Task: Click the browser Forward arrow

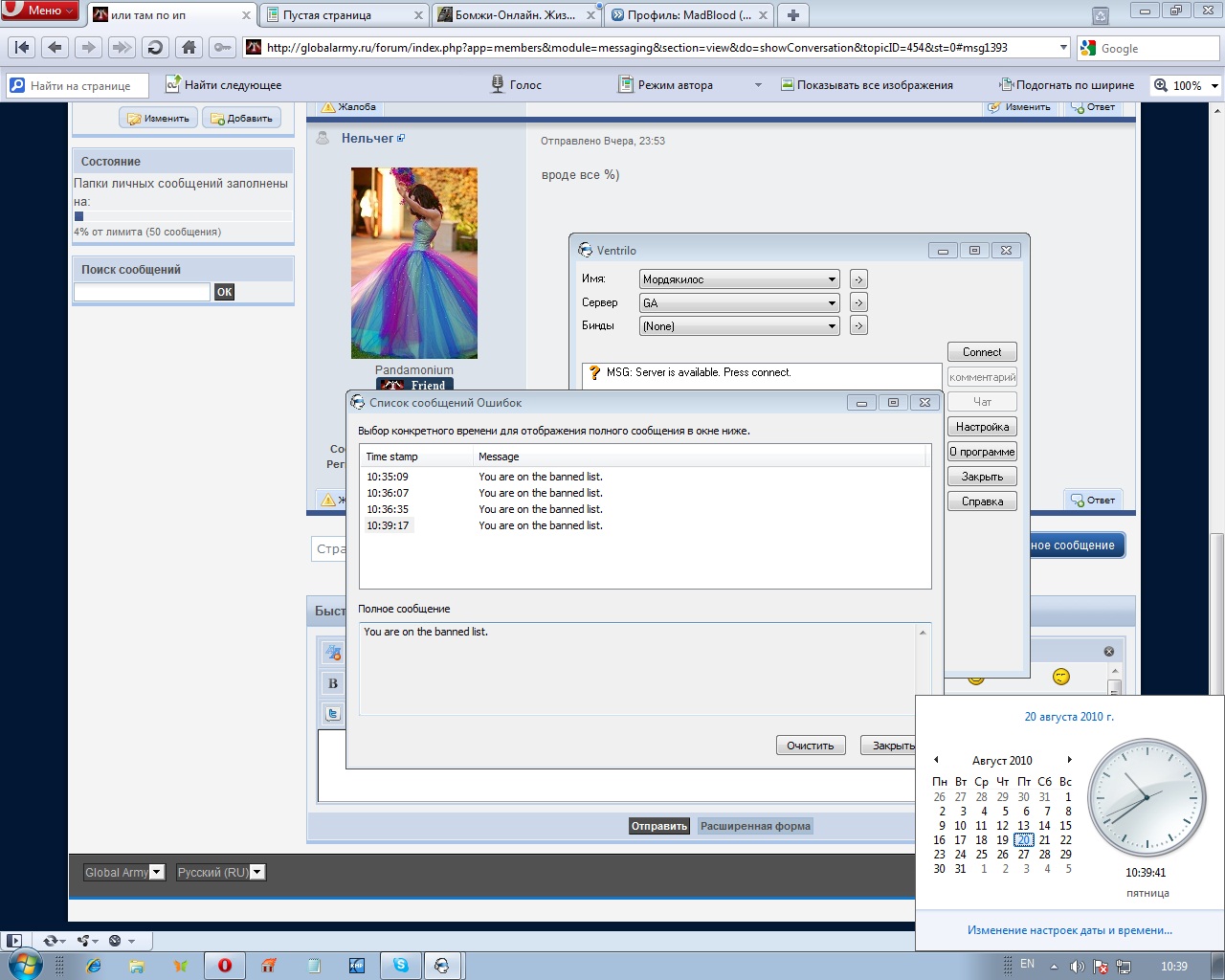Action: click(x=88, y=48)
